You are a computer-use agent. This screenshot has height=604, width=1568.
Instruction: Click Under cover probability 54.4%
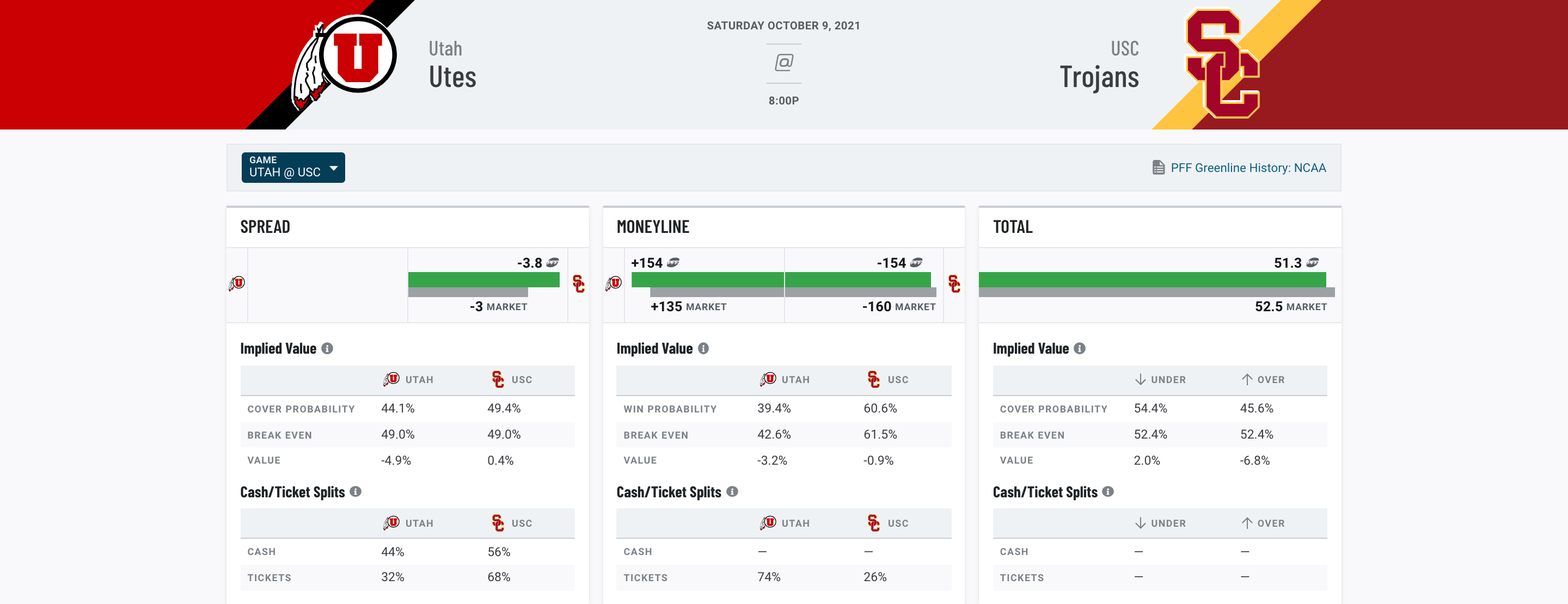[1150, 408]
